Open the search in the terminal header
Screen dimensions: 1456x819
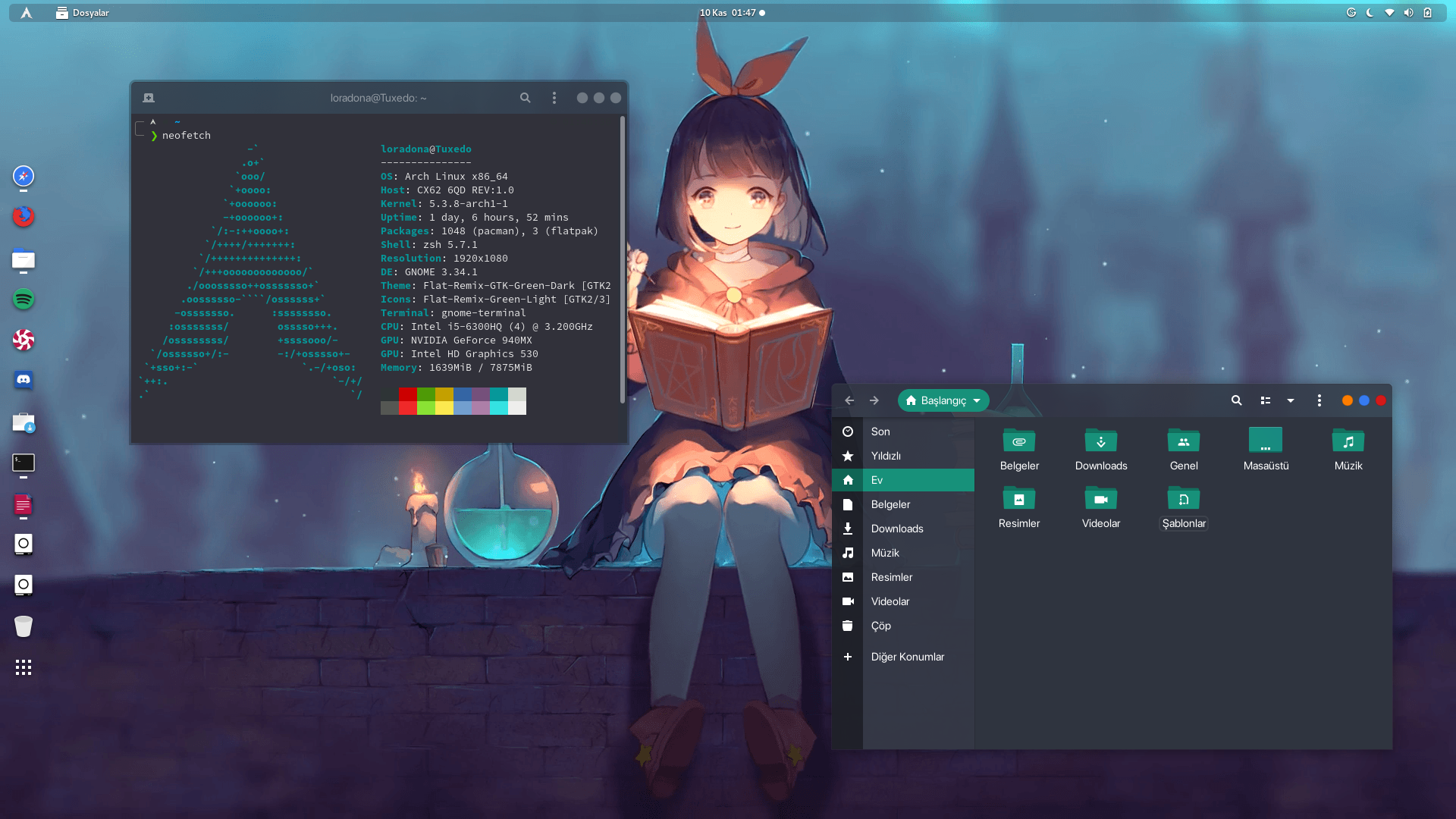[x=525, y=98]
